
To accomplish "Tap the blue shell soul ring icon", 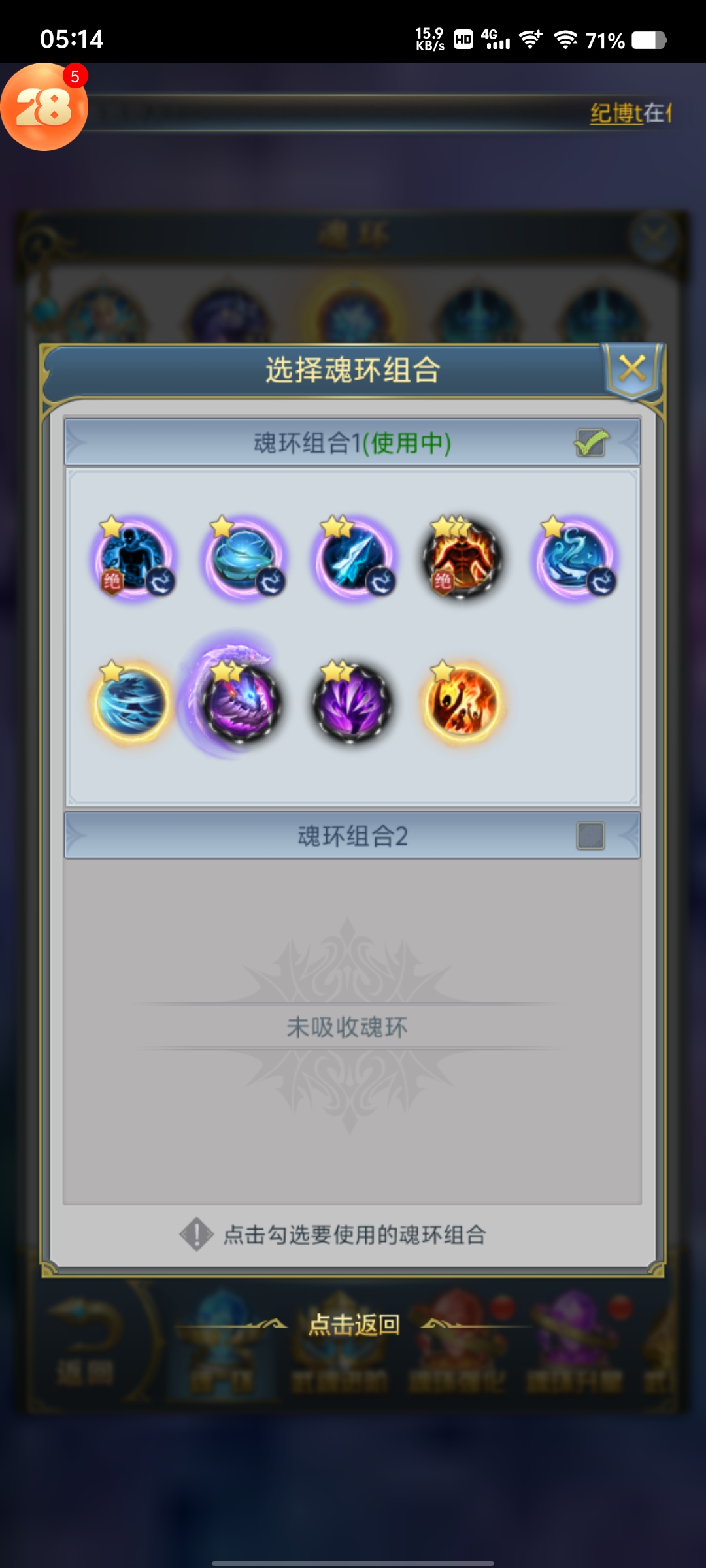I will click(244, 559).
